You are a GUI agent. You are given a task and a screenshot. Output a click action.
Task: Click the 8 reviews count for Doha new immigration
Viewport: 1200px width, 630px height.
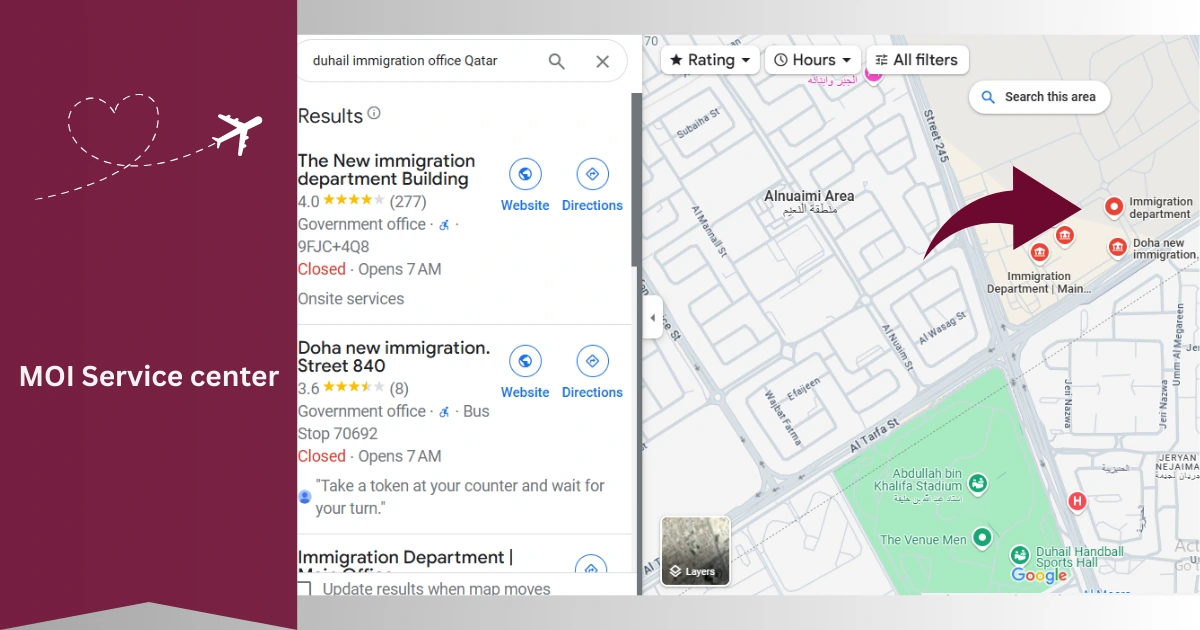399,388
